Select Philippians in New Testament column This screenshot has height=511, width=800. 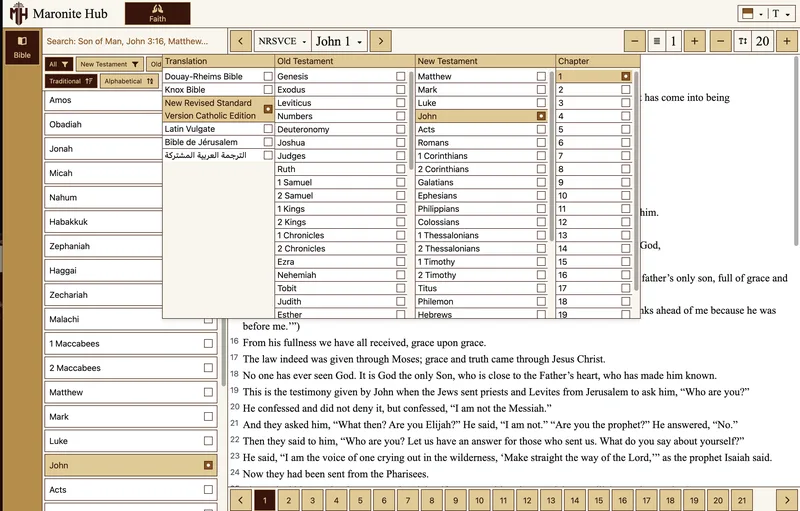pos(481,209)
